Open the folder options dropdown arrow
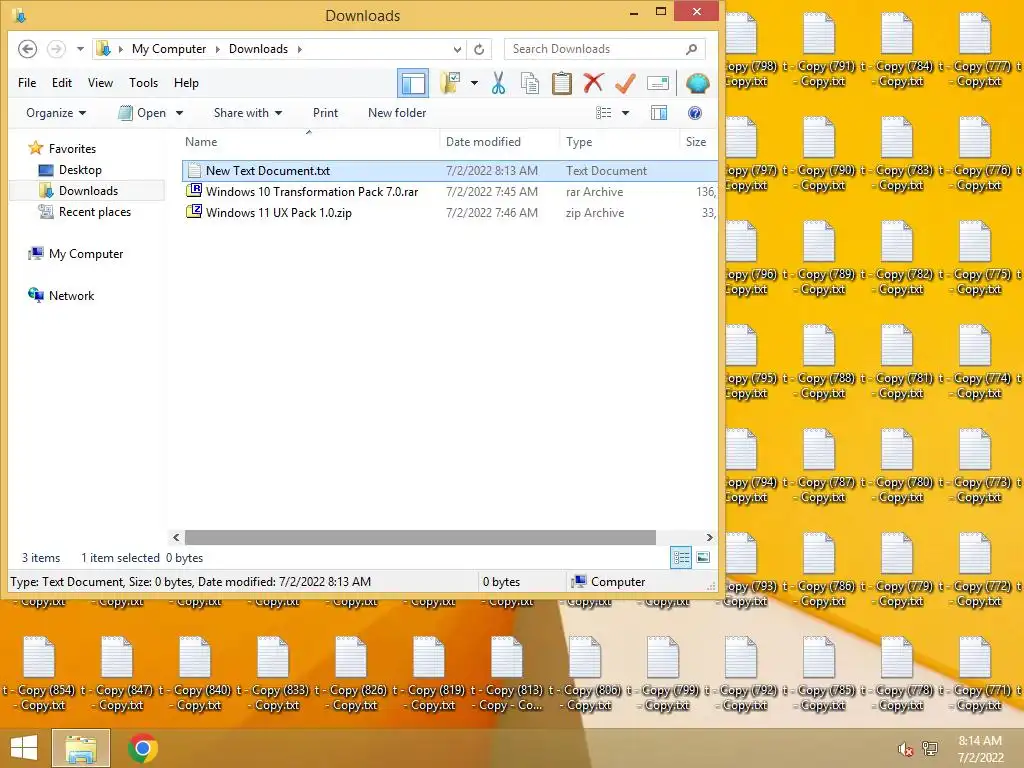This screenshot has height=768, width=1024. point(474,83)
